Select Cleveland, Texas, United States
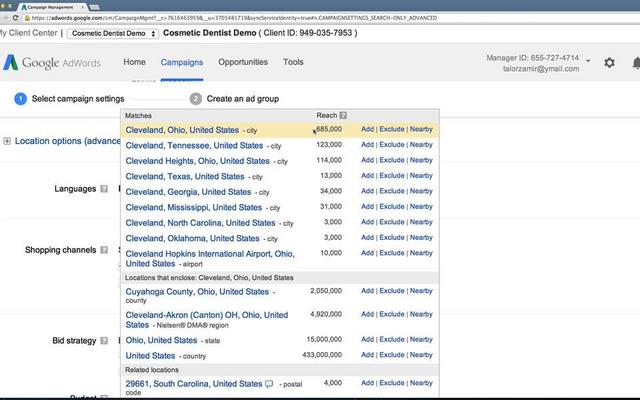 [x=185, y=176]
